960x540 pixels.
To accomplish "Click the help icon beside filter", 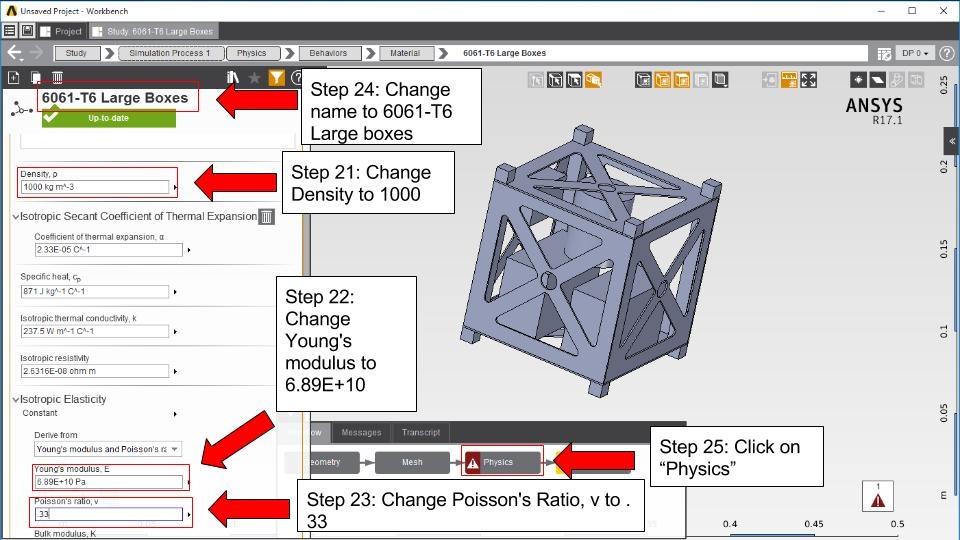I will [296, 78].
